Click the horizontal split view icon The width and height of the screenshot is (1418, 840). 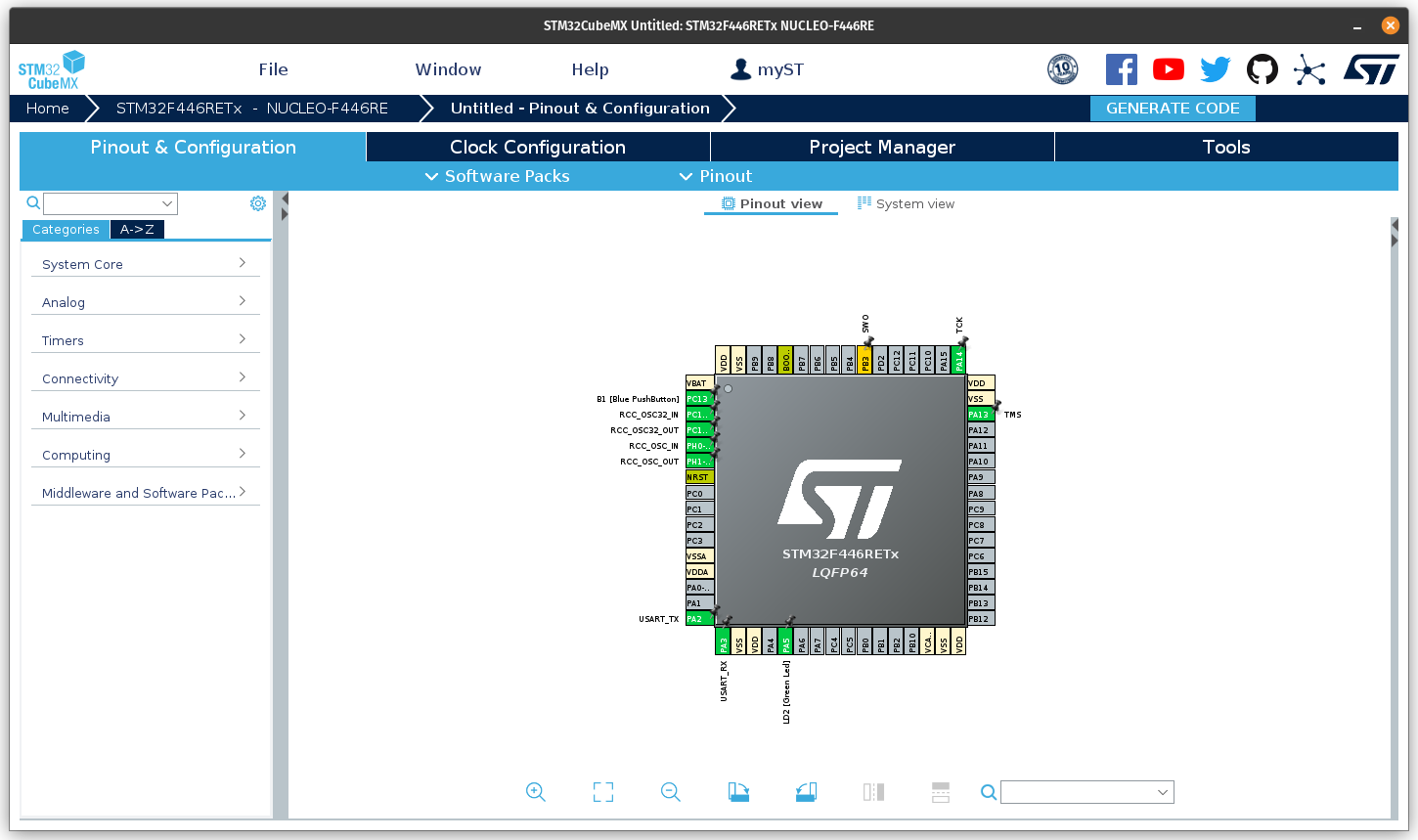tap(941, 792)
